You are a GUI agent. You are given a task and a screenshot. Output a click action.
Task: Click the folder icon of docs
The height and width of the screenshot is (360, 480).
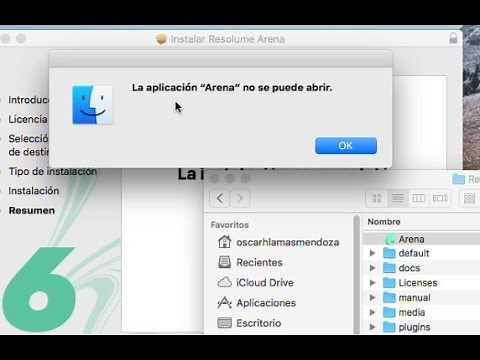[389, 268]
